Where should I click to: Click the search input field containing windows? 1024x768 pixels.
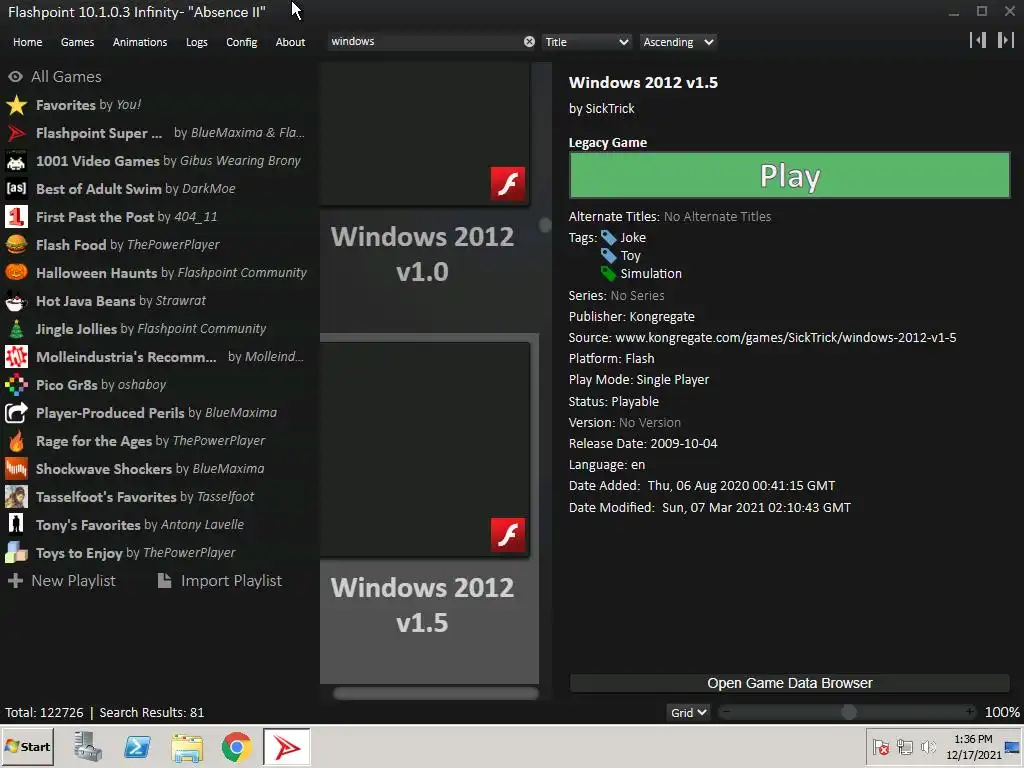(424, 42)
